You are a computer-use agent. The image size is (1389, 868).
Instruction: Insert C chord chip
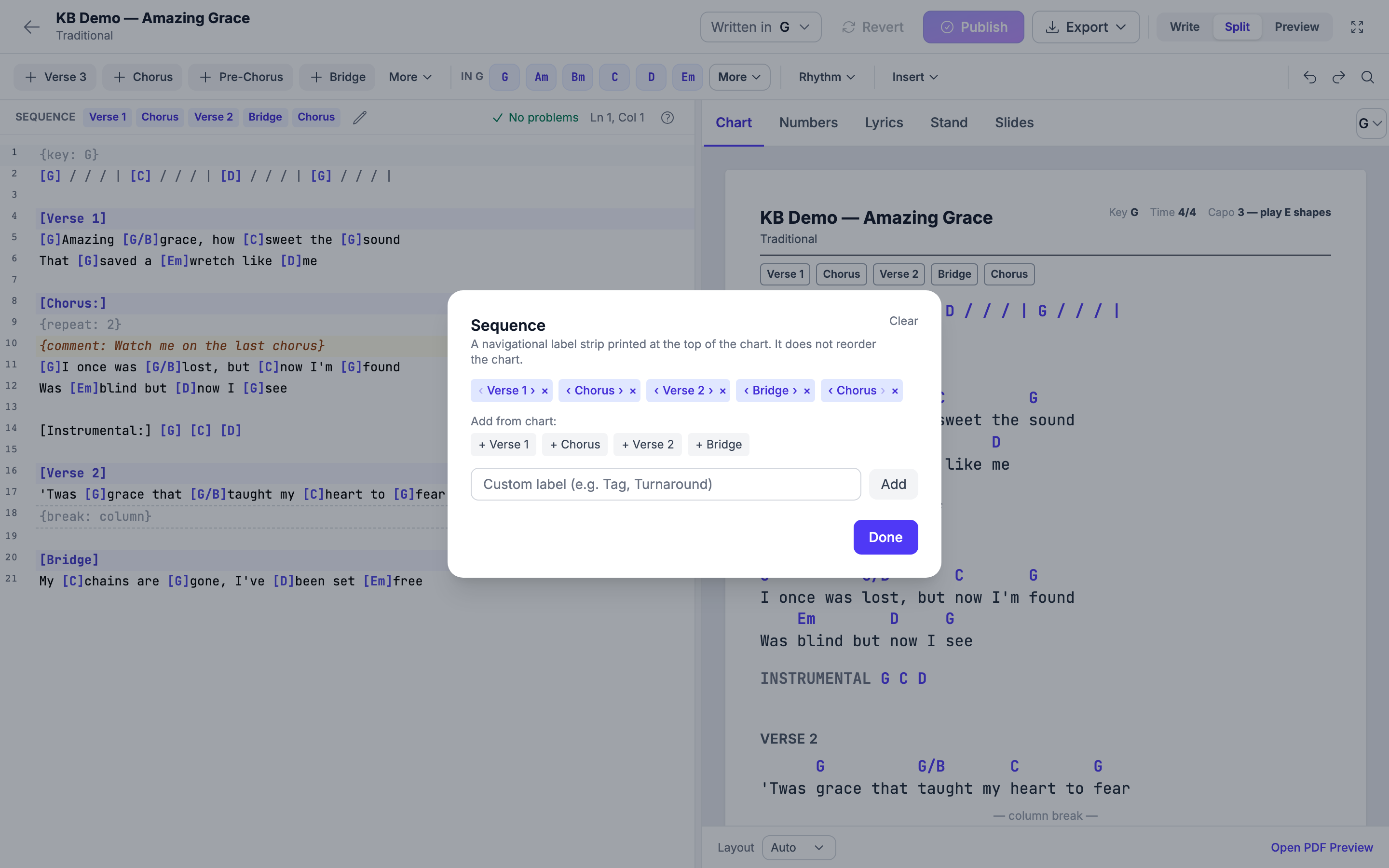615,77
